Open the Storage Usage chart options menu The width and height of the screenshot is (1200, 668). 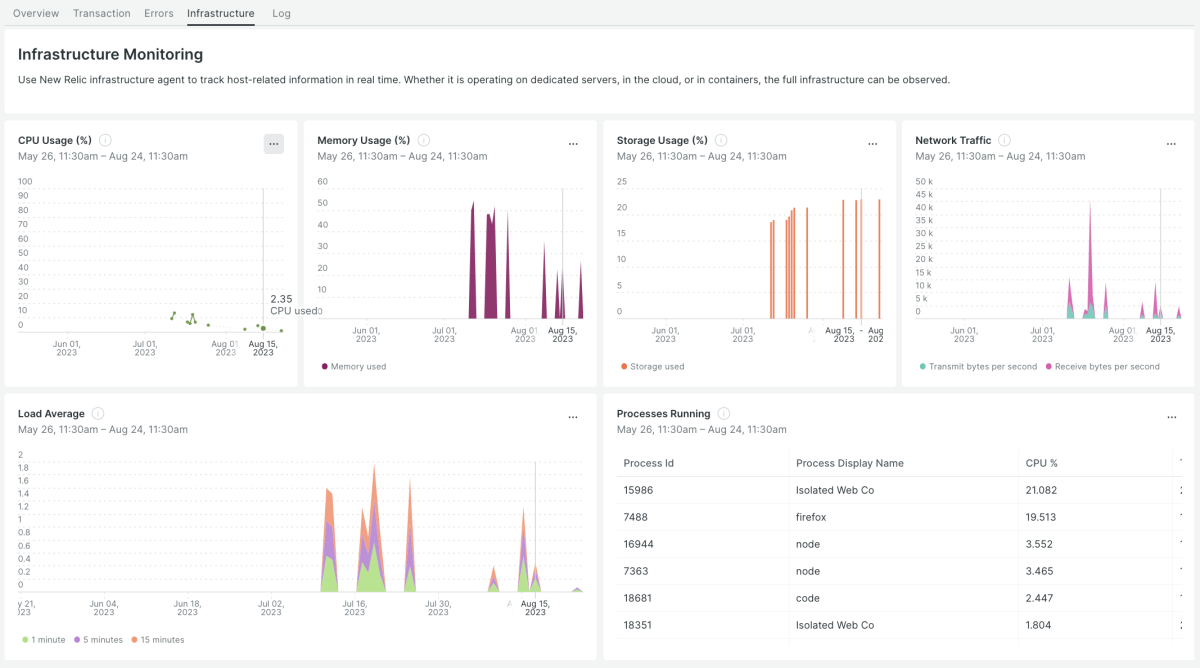[872, 144]
